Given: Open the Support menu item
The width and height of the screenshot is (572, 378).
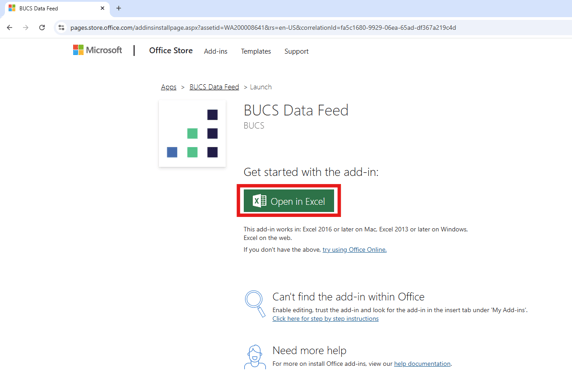Looking at the screenshot, I should pyautogui.click(x=297, y=51).
